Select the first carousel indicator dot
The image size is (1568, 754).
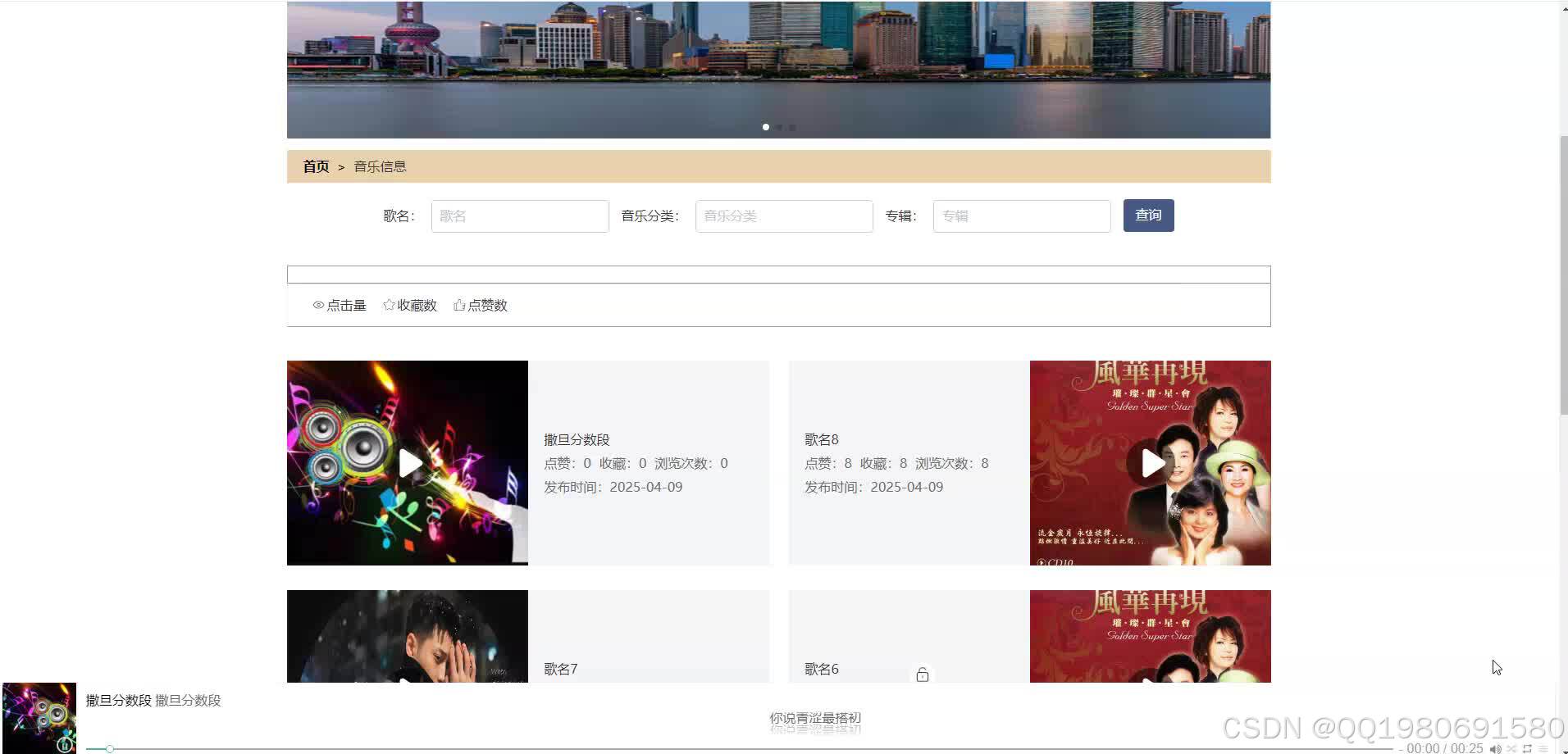[x=766, y=127]
